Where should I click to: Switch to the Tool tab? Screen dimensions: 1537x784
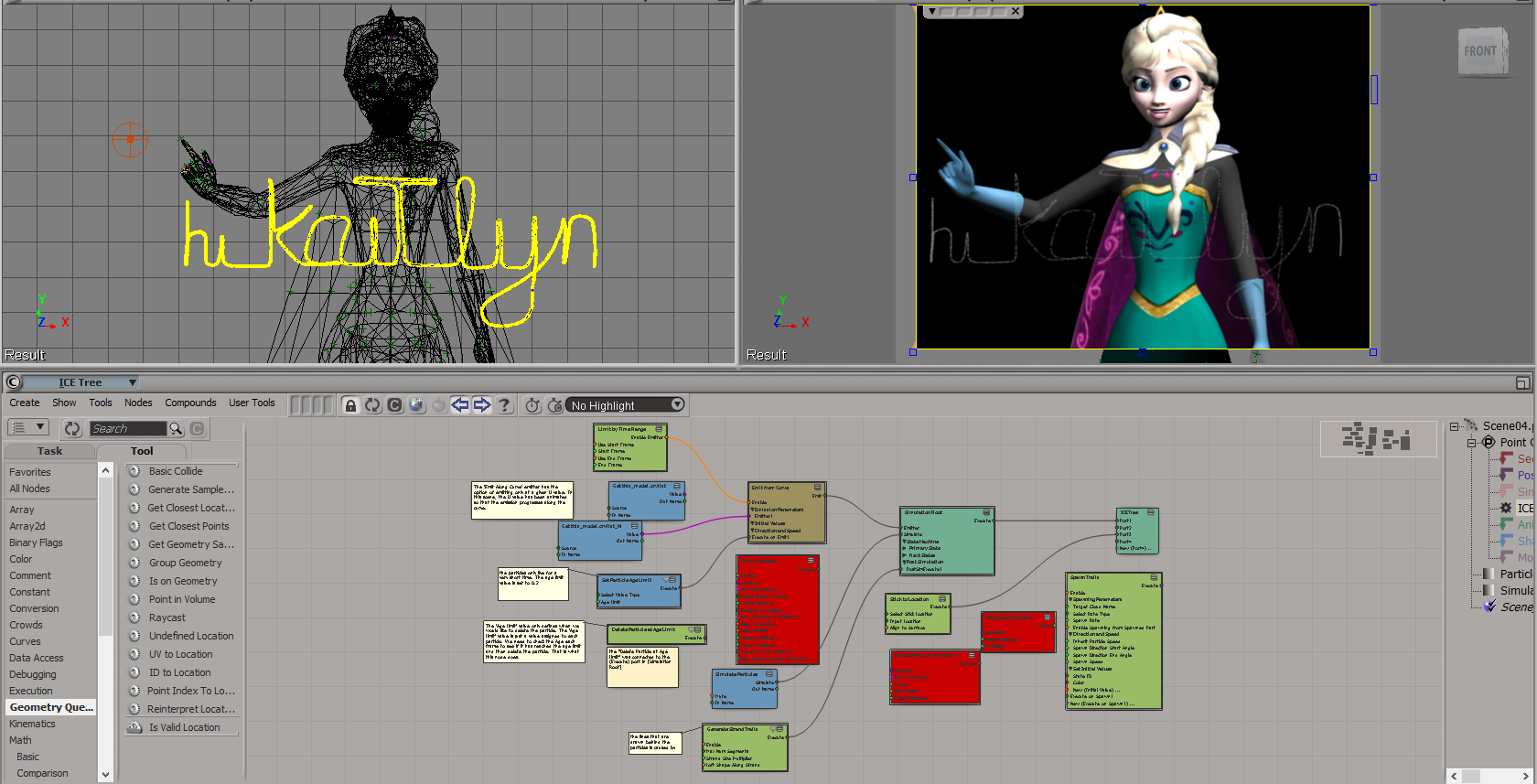click(x=142, y=451)
